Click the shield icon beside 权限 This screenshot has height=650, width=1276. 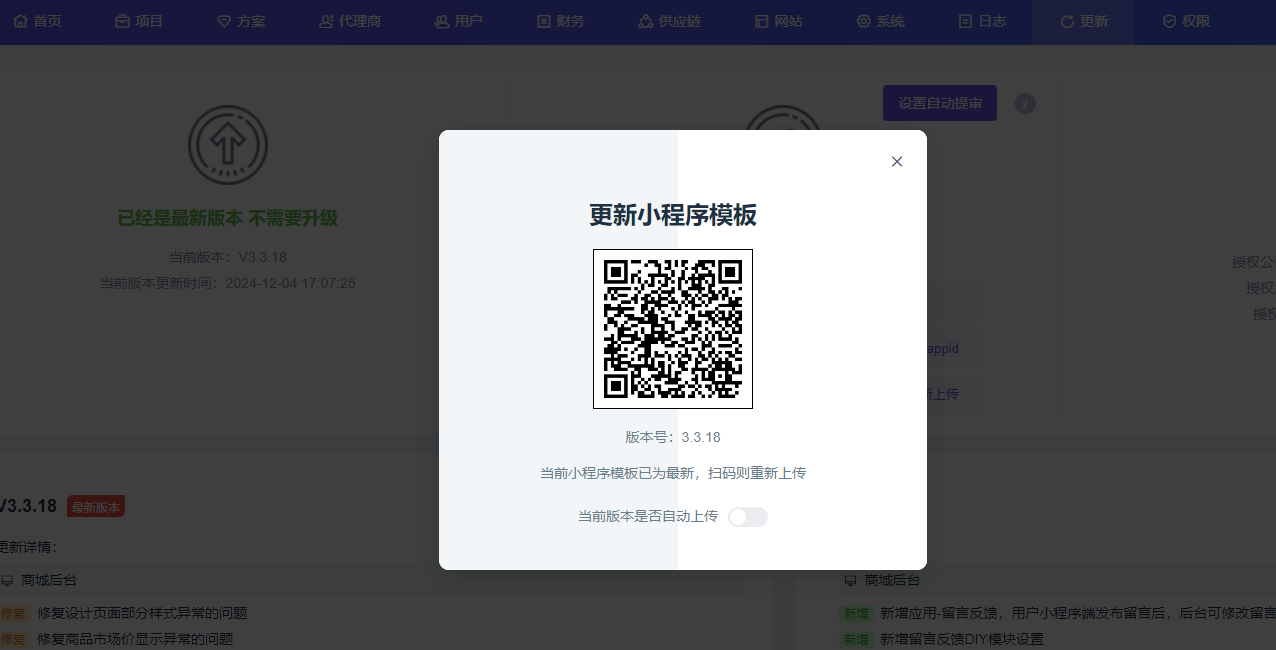coord(1169,21)
